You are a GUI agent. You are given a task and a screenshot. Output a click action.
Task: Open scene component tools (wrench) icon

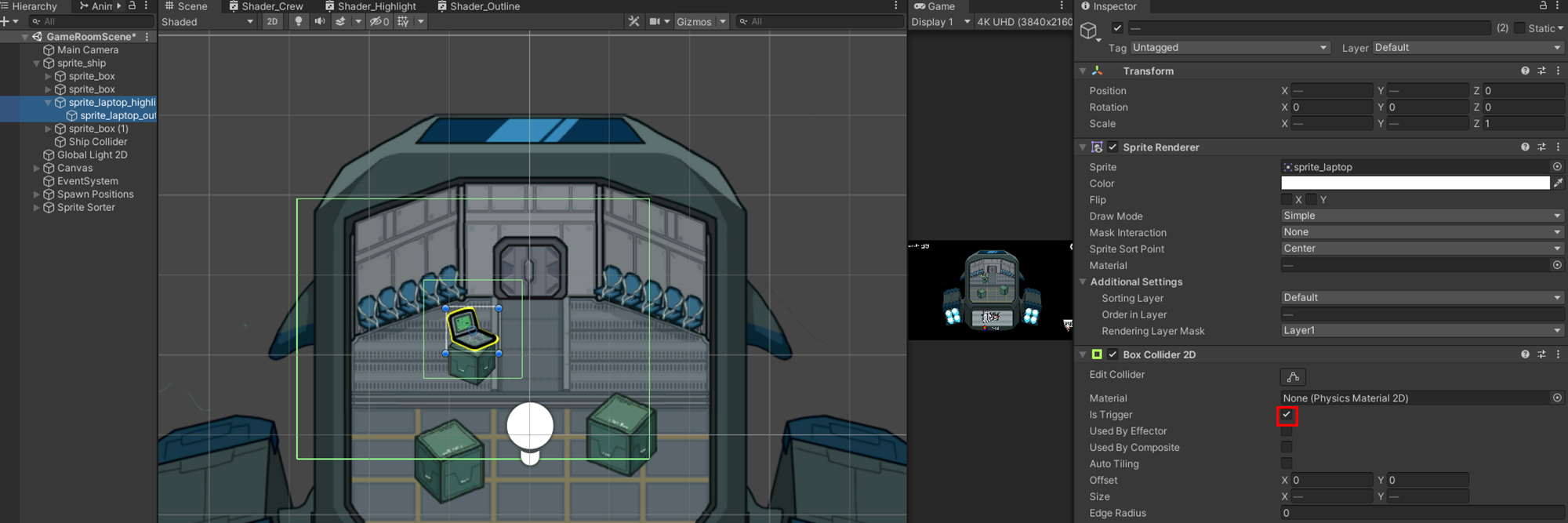click(633, 22)
